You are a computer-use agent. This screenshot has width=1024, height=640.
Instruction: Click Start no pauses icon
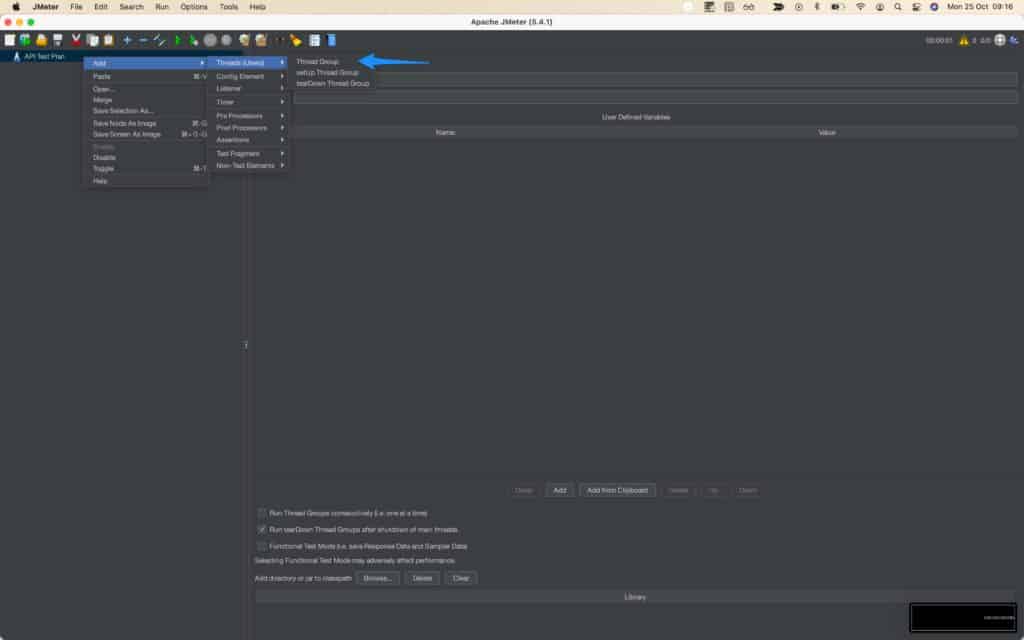click(193, 40)
